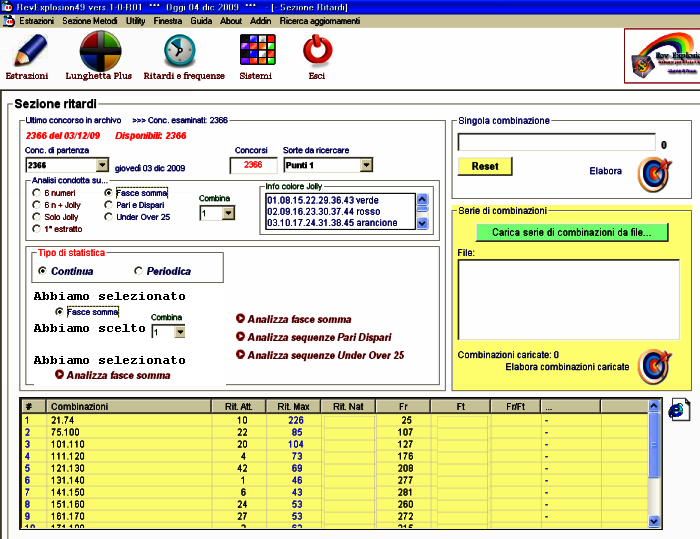Open the Utility menu
700x539 pixels.
(135, 21)
